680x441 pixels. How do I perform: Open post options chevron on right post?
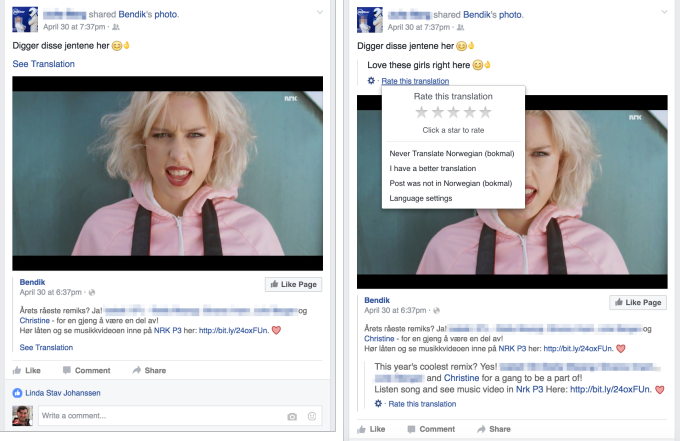(664, 12)
